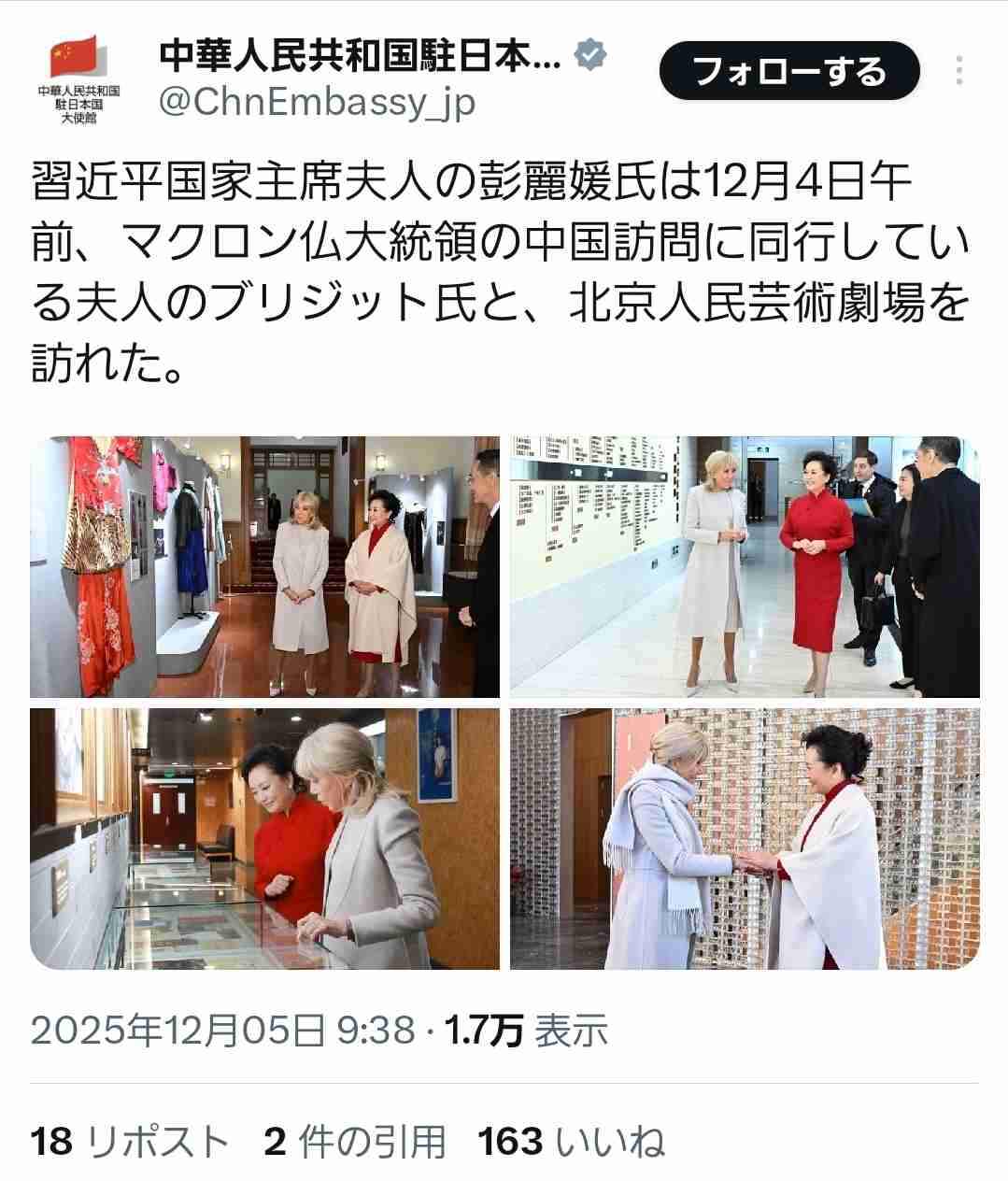Screen dimensions: 1008x1181
Task: Open the Chinese Embassy profile avatar
Action: click(x=78, y=80)
